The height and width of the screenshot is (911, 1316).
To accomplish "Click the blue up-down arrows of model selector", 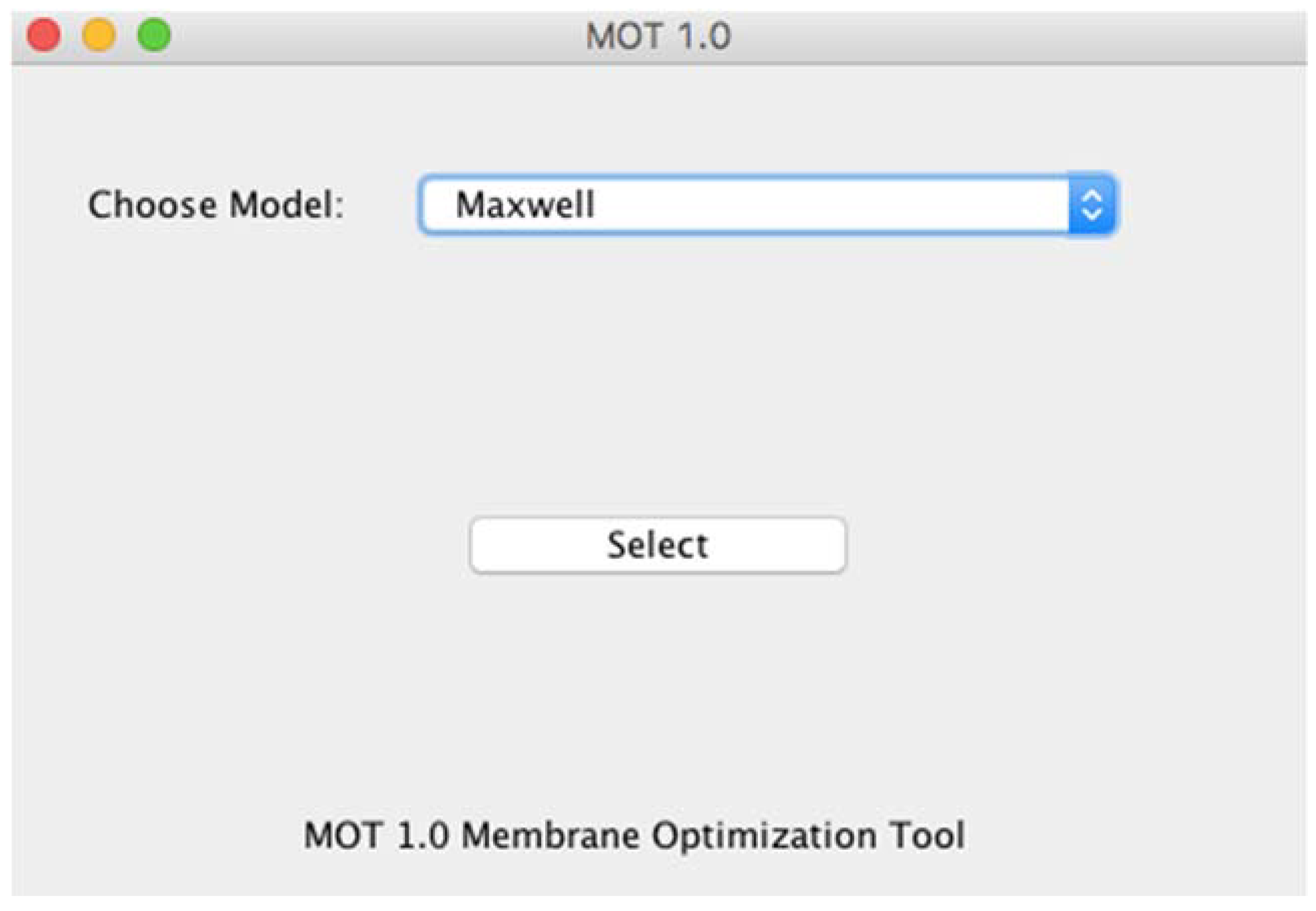I will click(x=1092, y=205).
